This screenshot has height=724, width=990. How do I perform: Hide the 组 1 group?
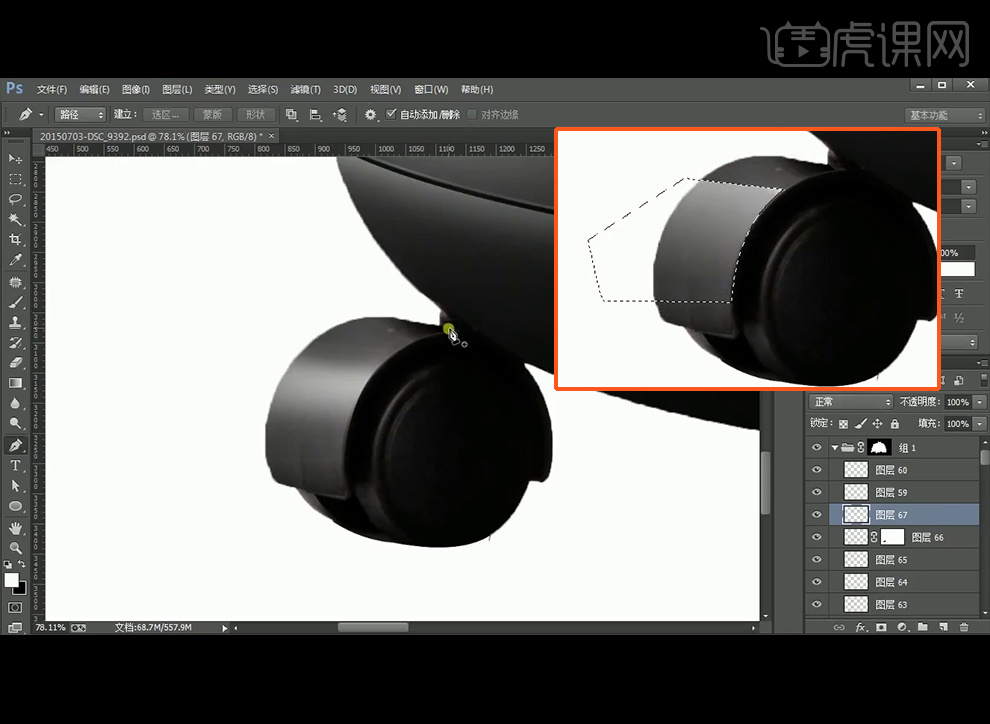point(816,448)
